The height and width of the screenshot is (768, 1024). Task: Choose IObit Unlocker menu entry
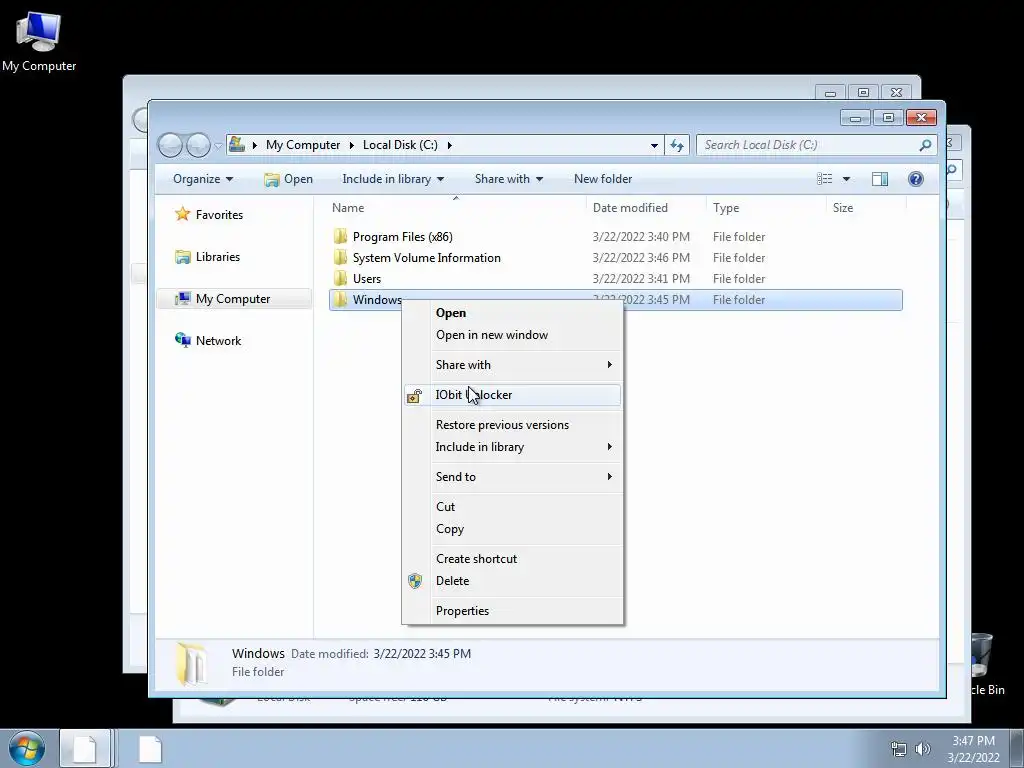(513, 395)
